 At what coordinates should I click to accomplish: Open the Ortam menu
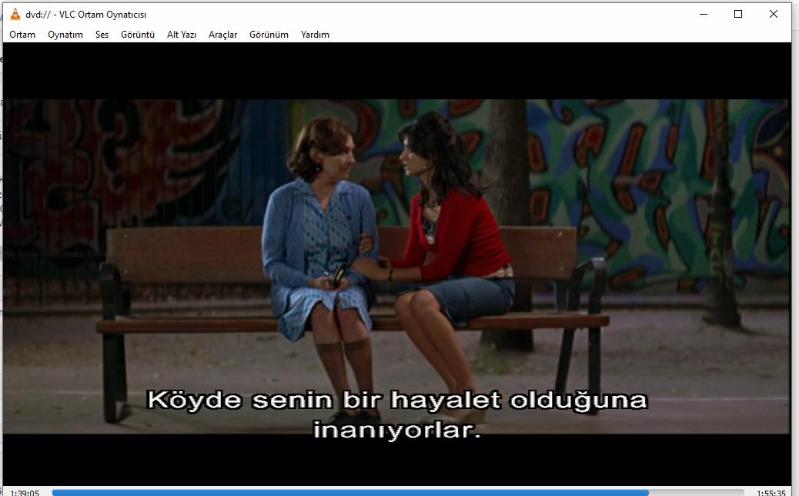coord(22,35)
